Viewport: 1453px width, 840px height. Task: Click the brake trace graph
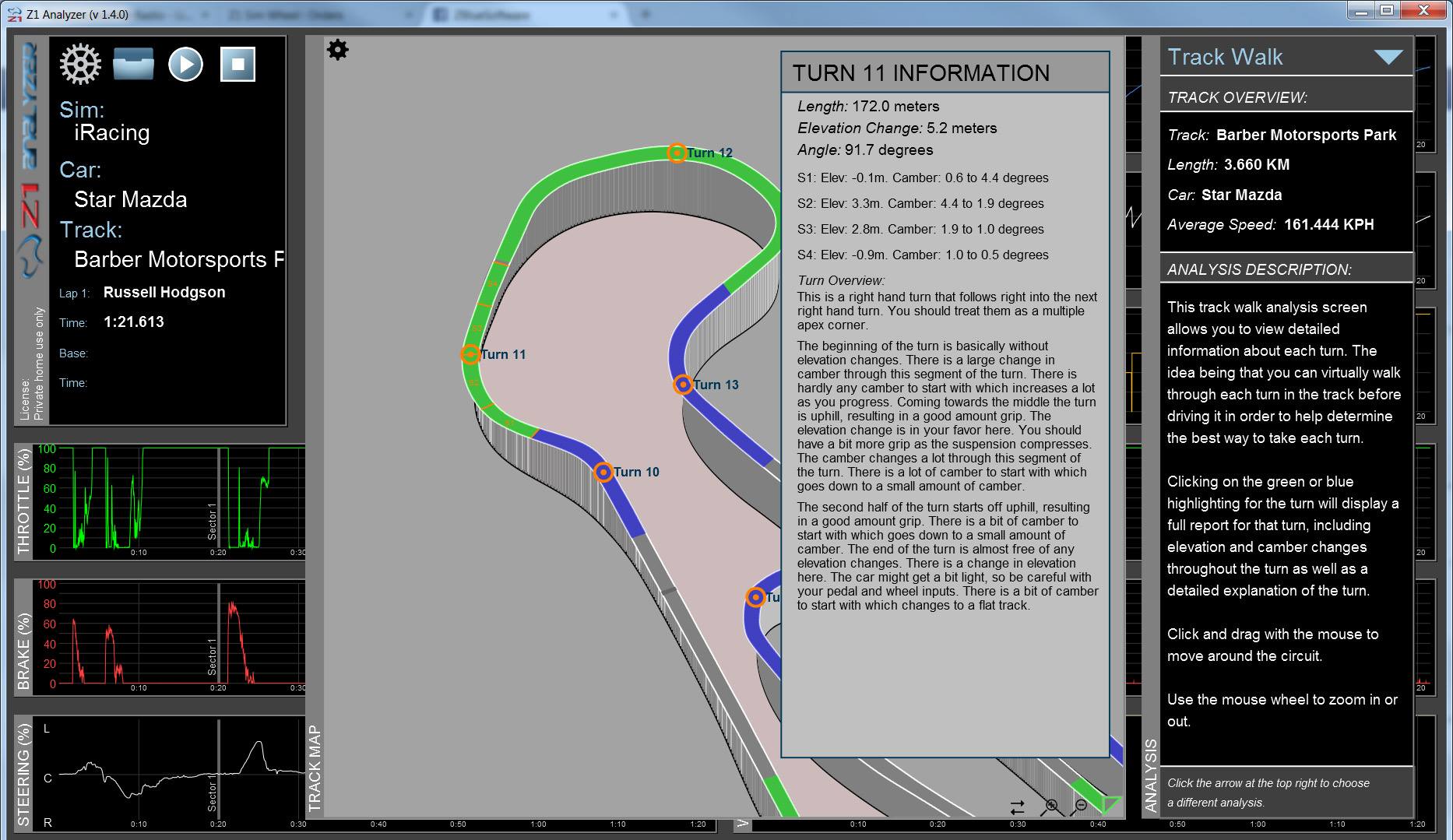click(171, 637)
